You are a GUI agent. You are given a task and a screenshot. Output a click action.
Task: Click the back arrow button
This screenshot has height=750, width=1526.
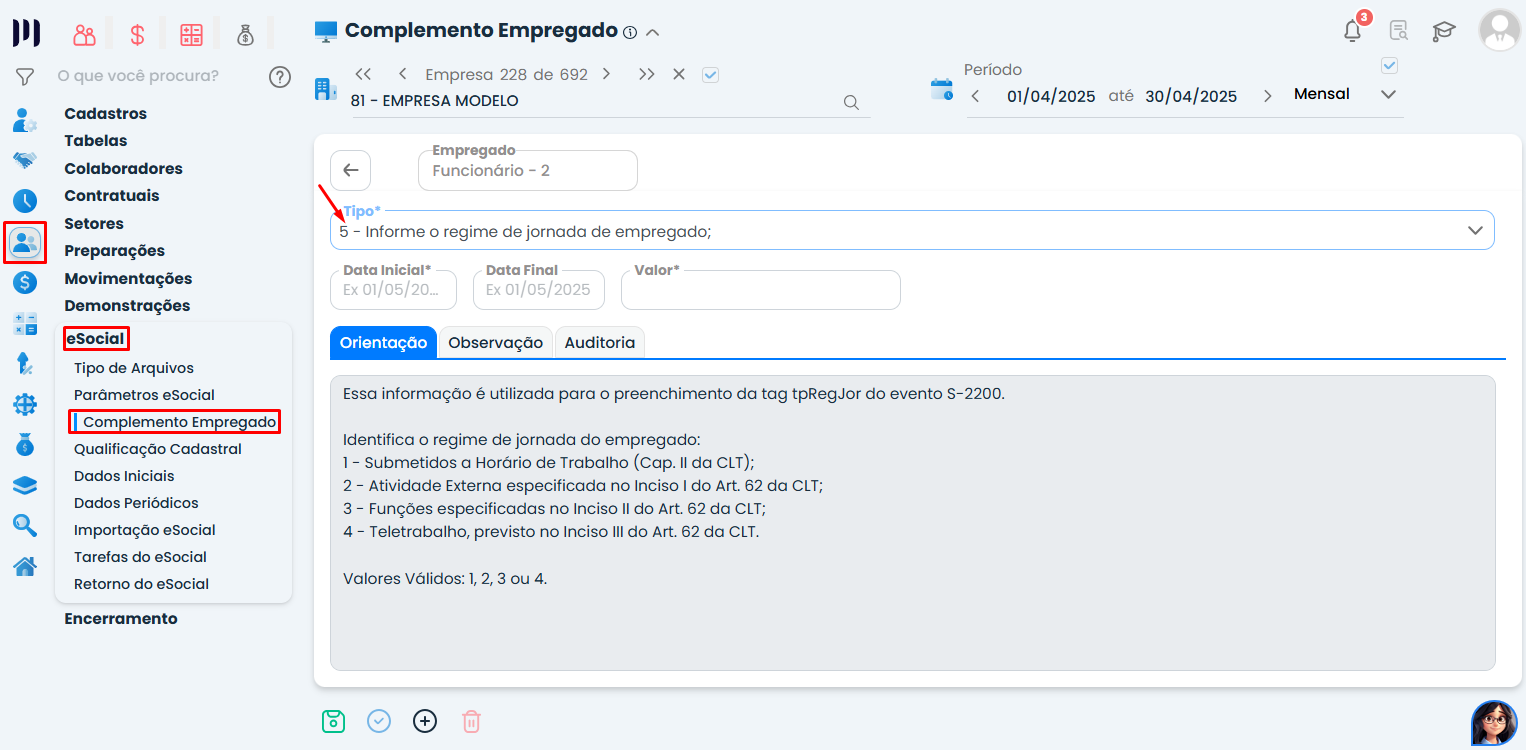351,170
